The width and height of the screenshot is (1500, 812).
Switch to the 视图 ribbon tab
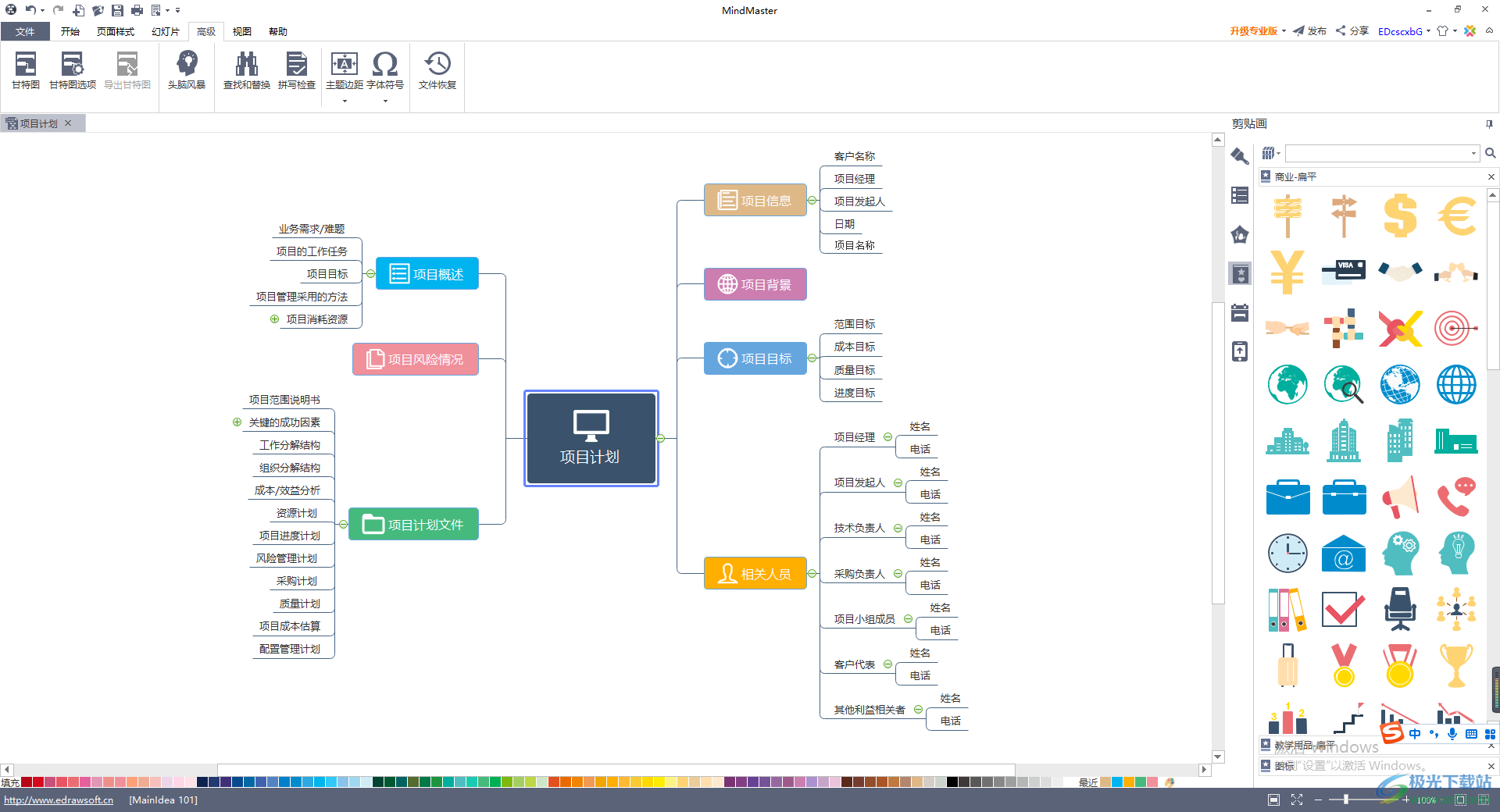pos(242,31)
